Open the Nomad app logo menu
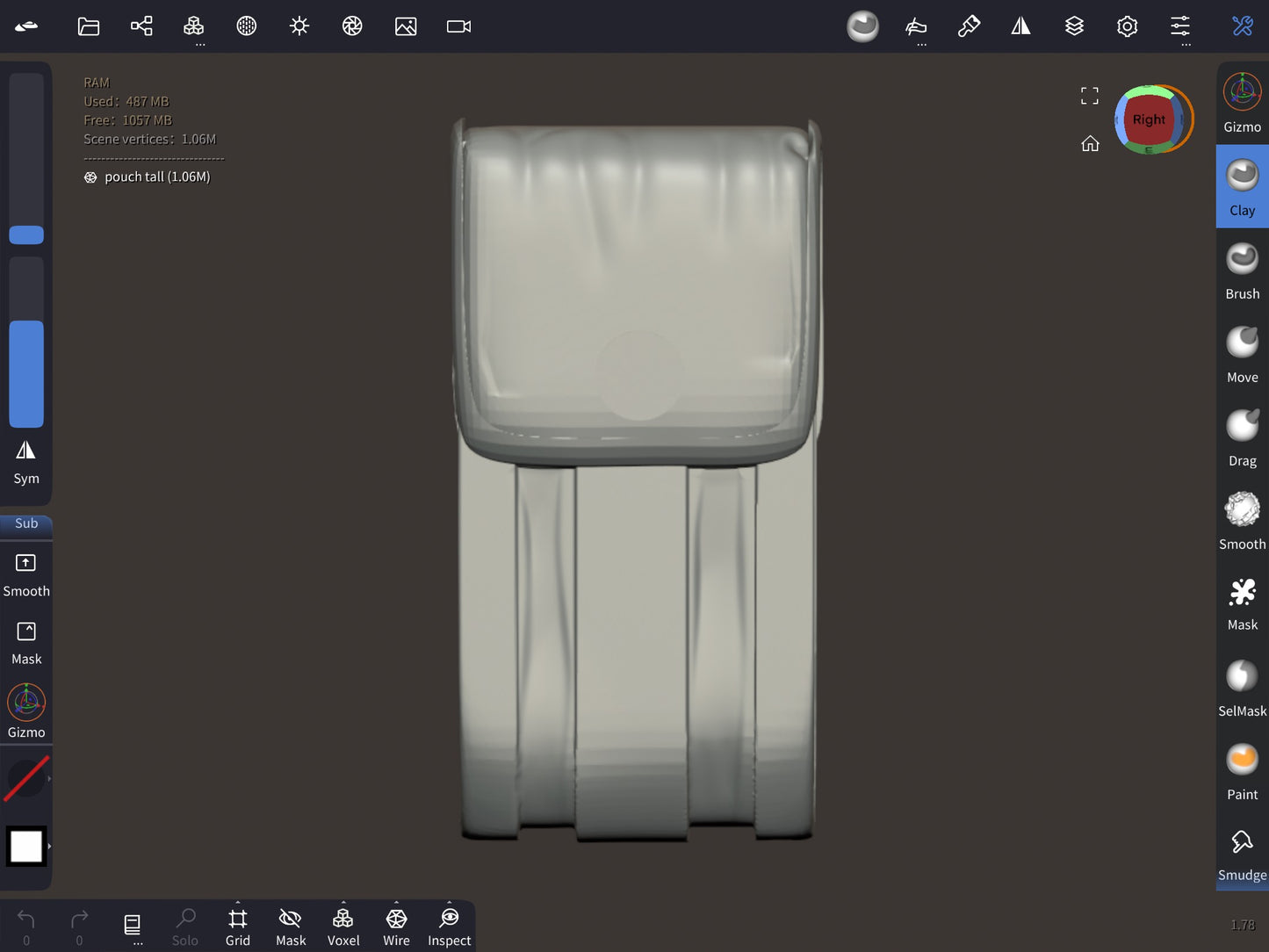This screenshot has height=952, width=1269. 26,26
